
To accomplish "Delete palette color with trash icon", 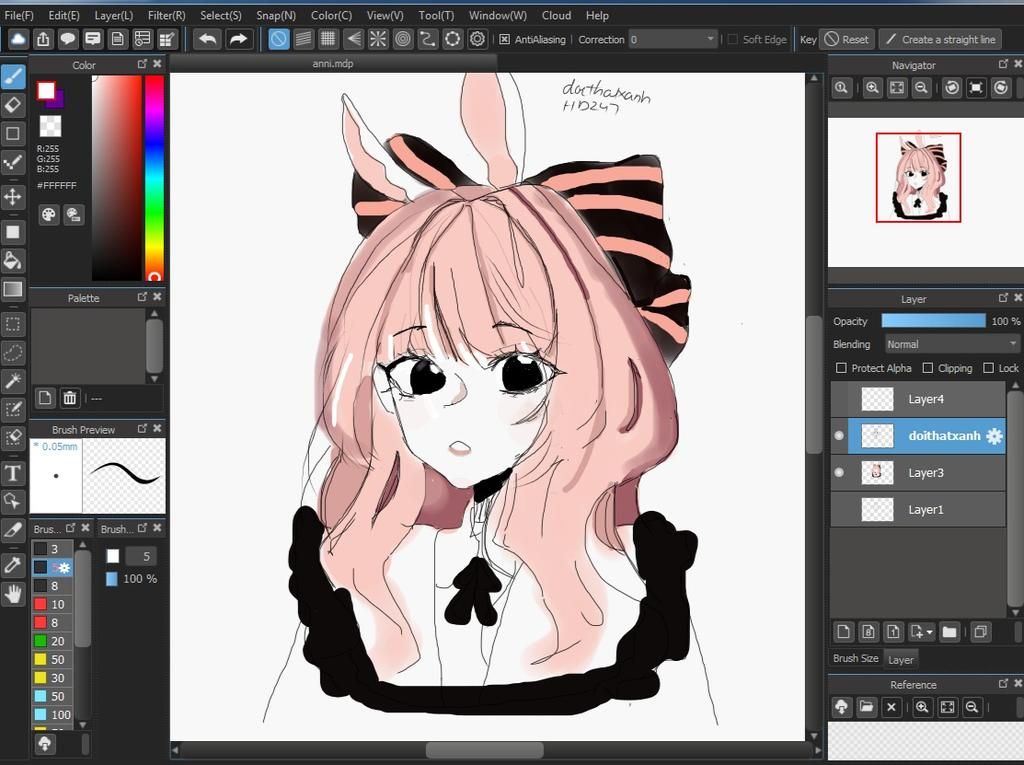I will pos(70,398).
